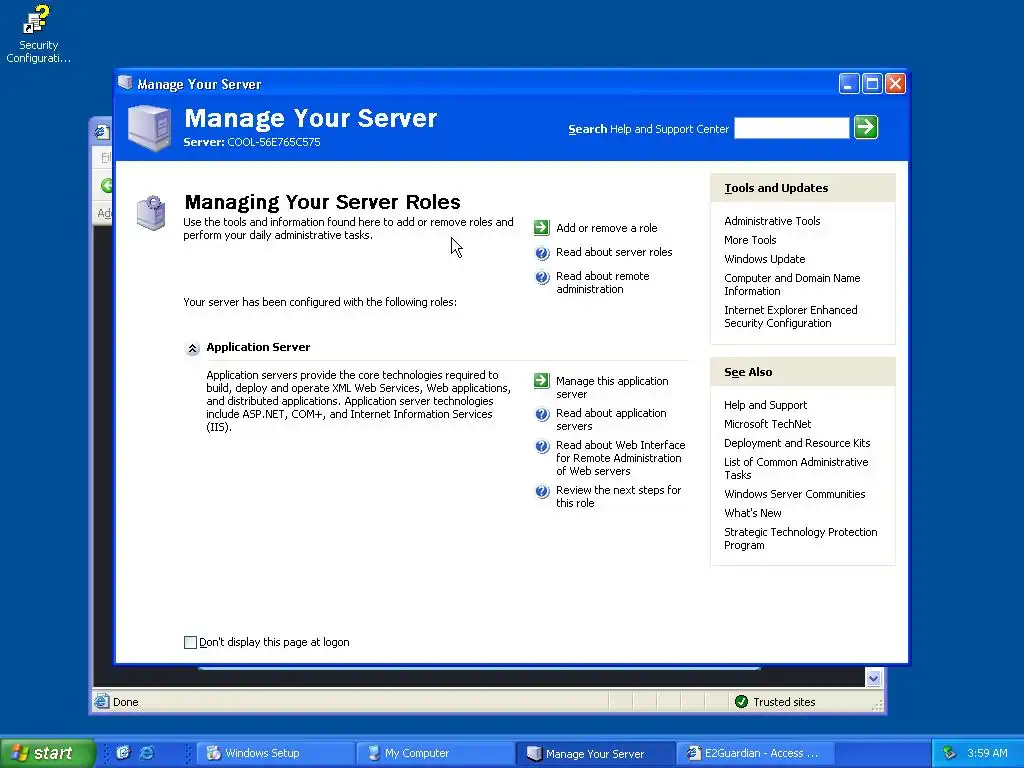Collapse the Application Server role section
The image size is (1024, 768).
(192, 349)
